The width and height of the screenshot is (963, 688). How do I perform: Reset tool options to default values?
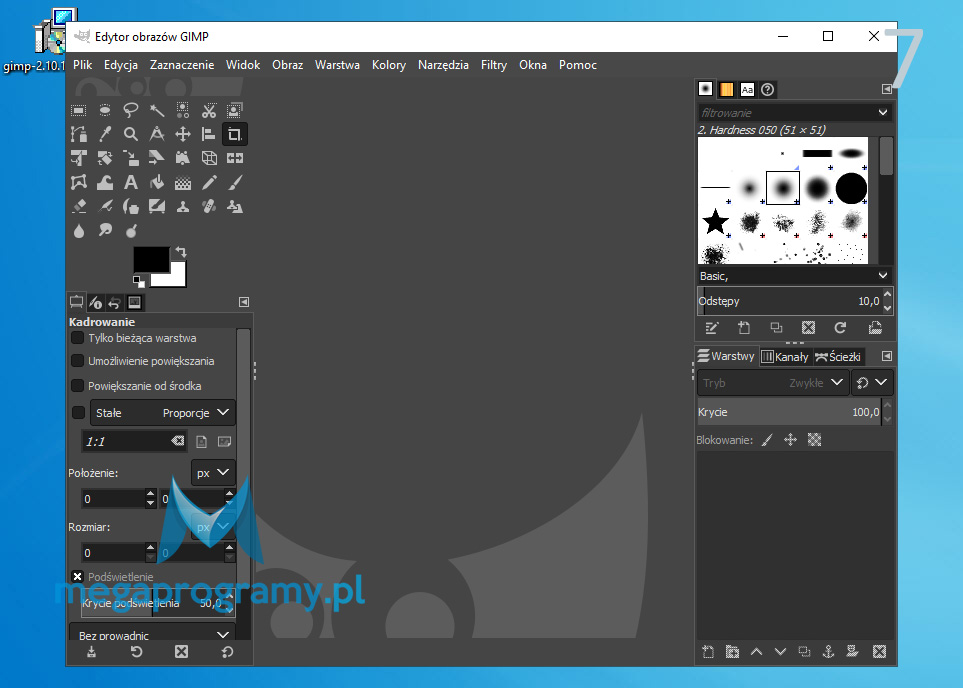click(x=227, y=652)
